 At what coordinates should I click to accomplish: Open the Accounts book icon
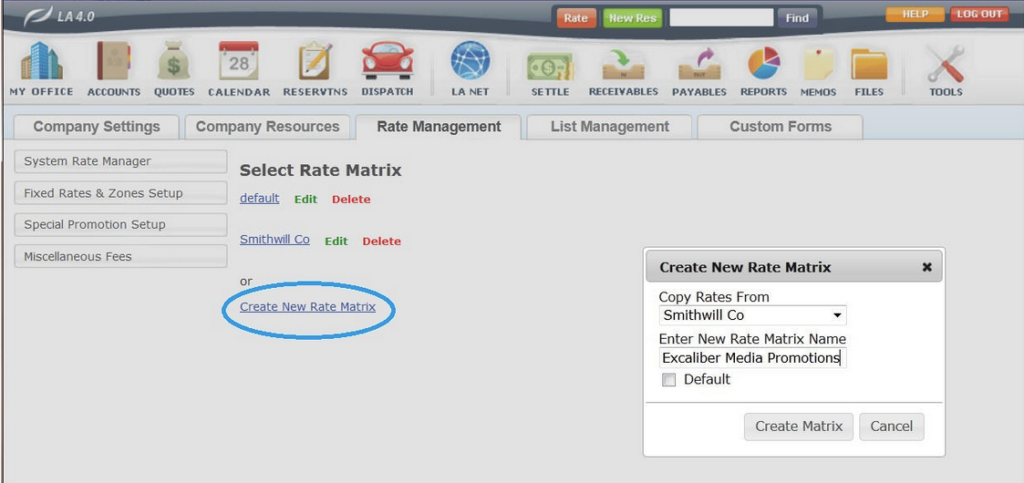(x=113, y=63)
